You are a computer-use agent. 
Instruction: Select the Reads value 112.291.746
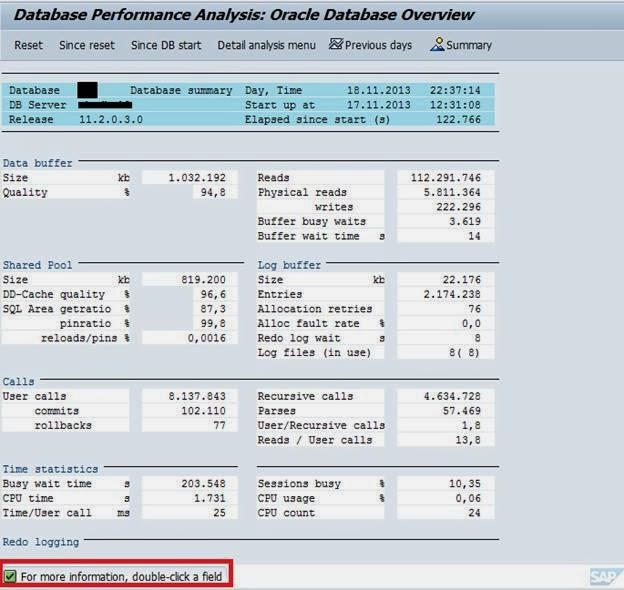point(445,177)
